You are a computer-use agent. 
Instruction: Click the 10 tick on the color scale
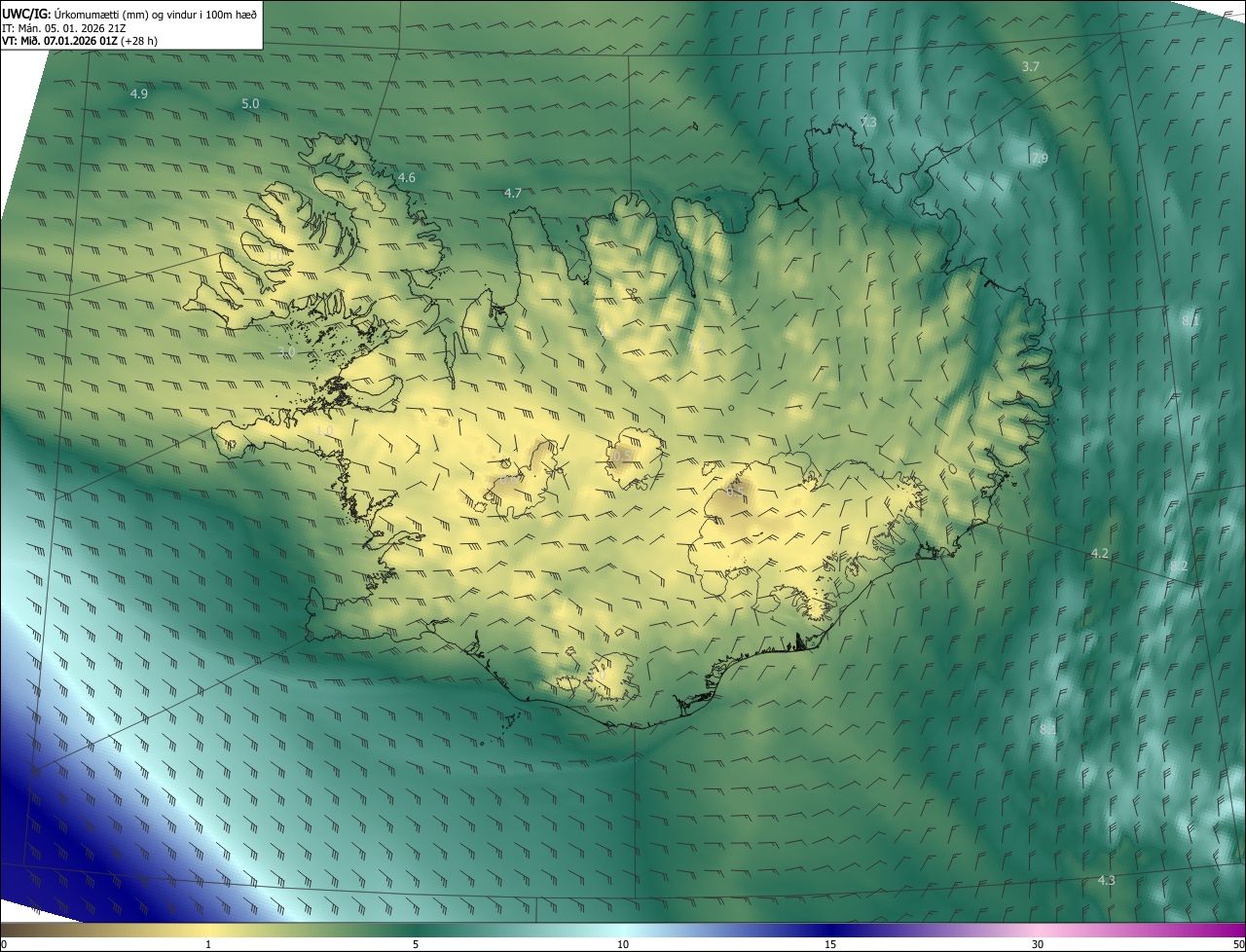623,944
